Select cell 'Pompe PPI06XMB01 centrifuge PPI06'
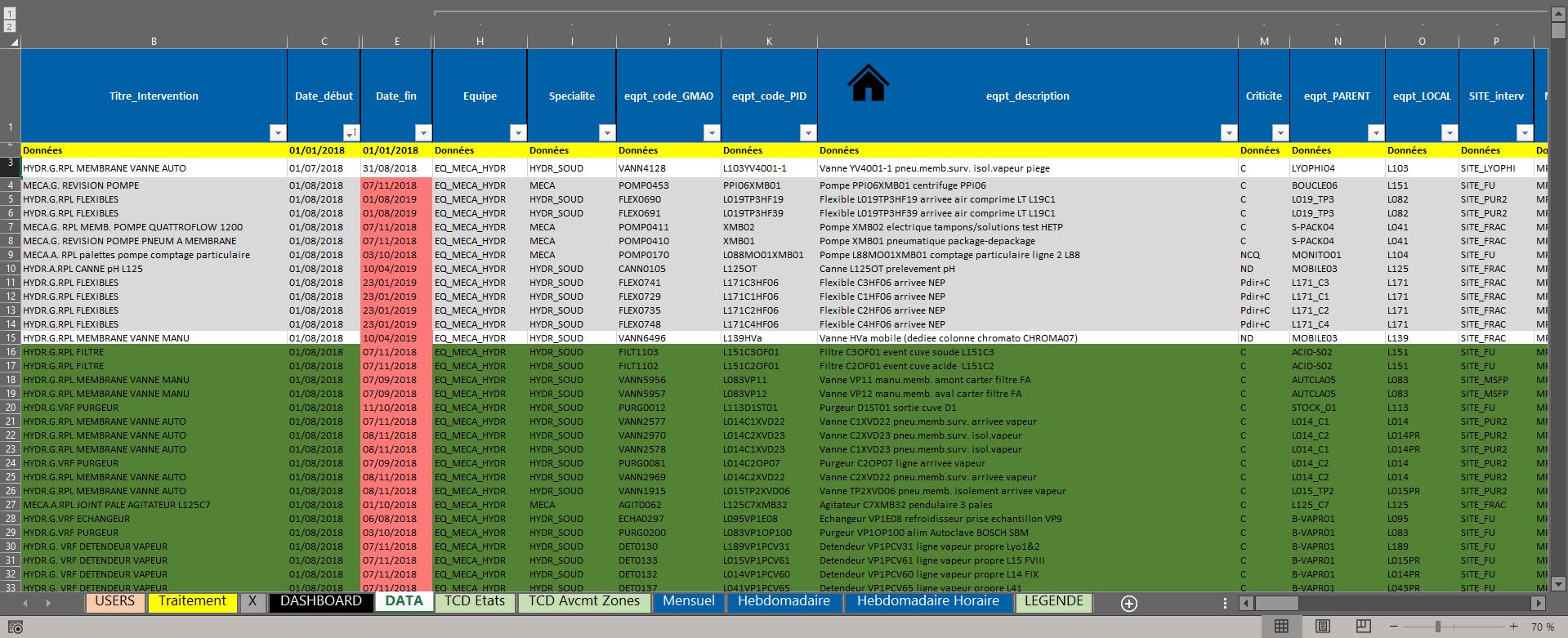This screenshot has height=638, width=1568. (1028, 185)
